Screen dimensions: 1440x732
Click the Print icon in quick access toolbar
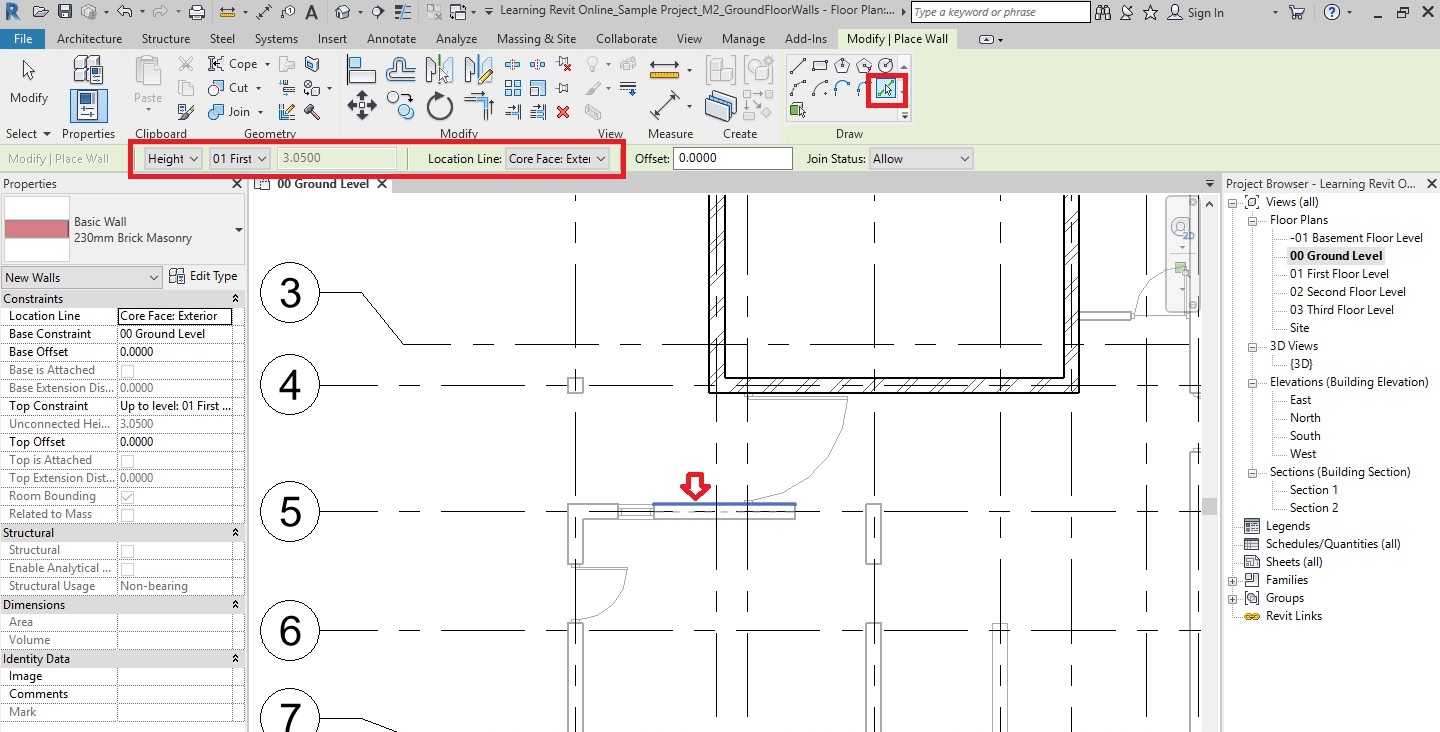pos(197,13)
